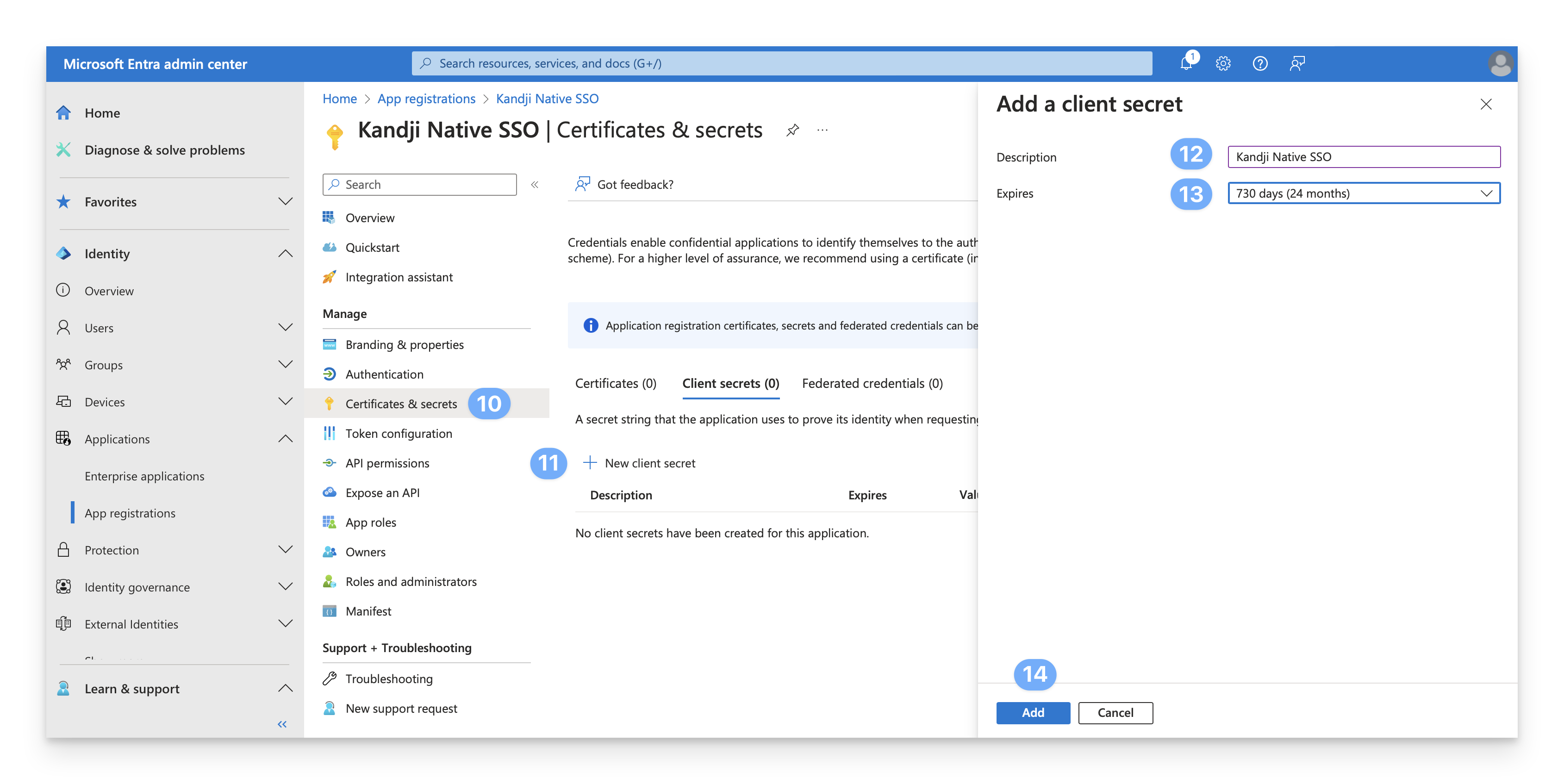The image size is (1564, 784).
Task: Expand the Groups section
Action: pos(286,365)
